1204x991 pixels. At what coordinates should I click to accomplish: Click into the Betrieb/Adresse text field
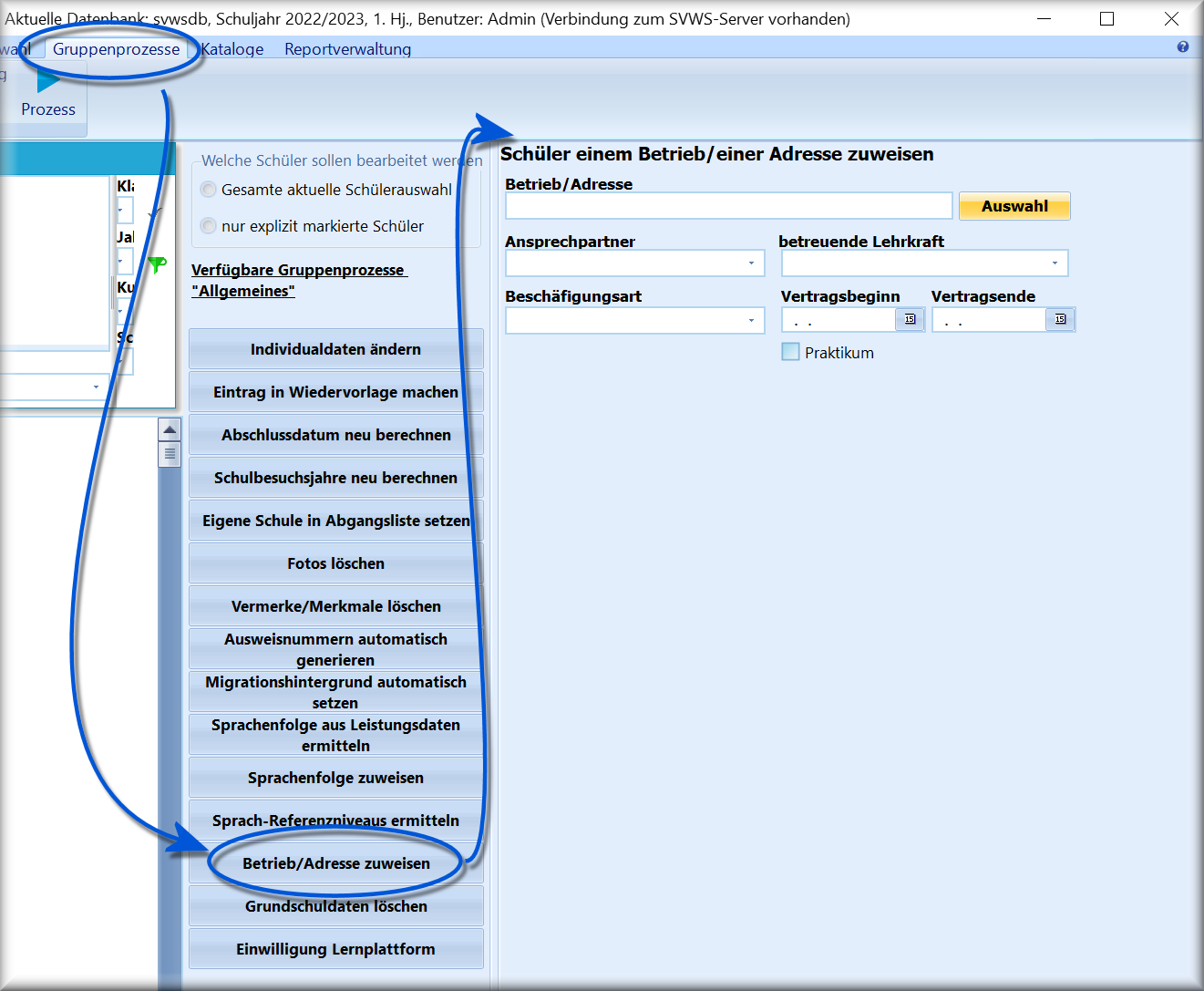tap(729, 206)
